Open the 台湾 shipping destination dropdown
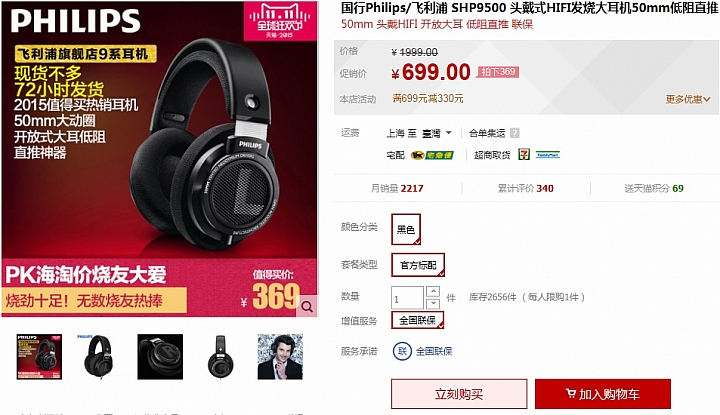This screenshot has width=720, height=415. [x=437, y=133]
